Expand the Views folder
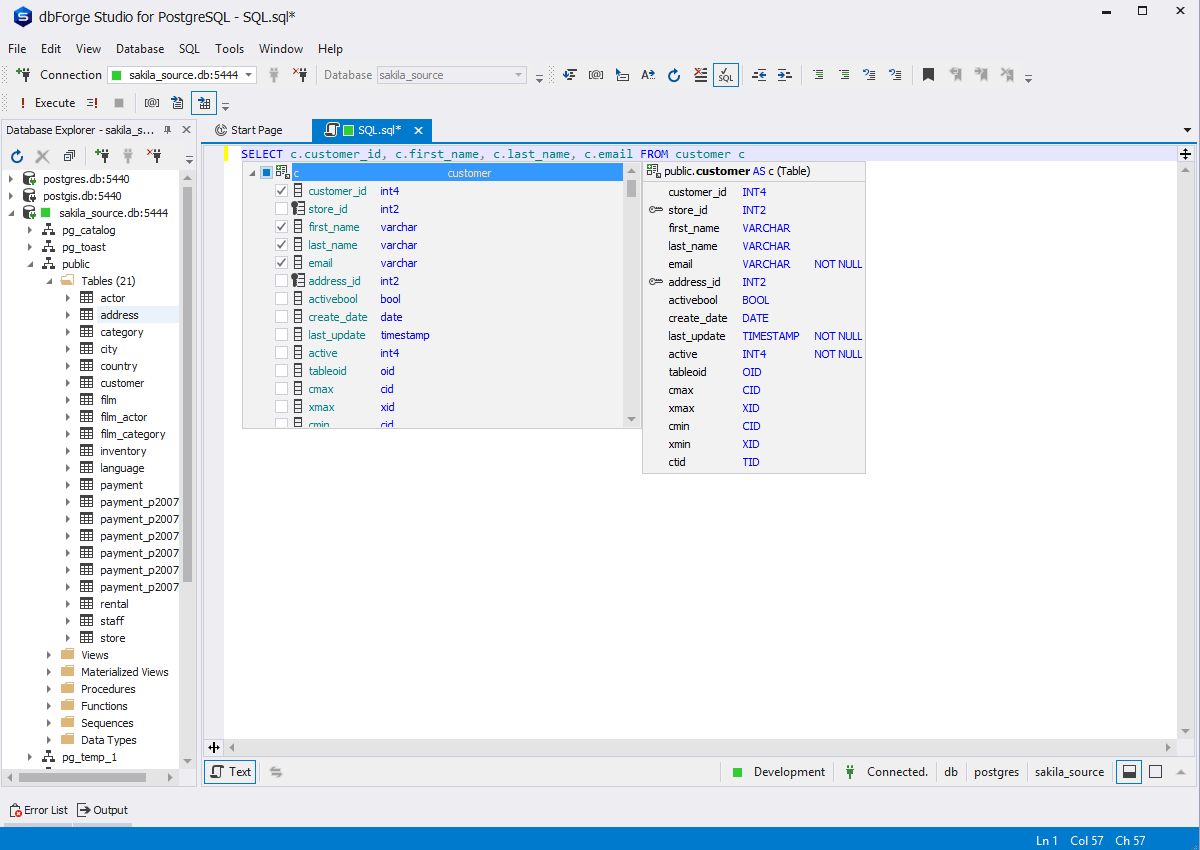Viewport: 1200px width, 850px height. 49,655
